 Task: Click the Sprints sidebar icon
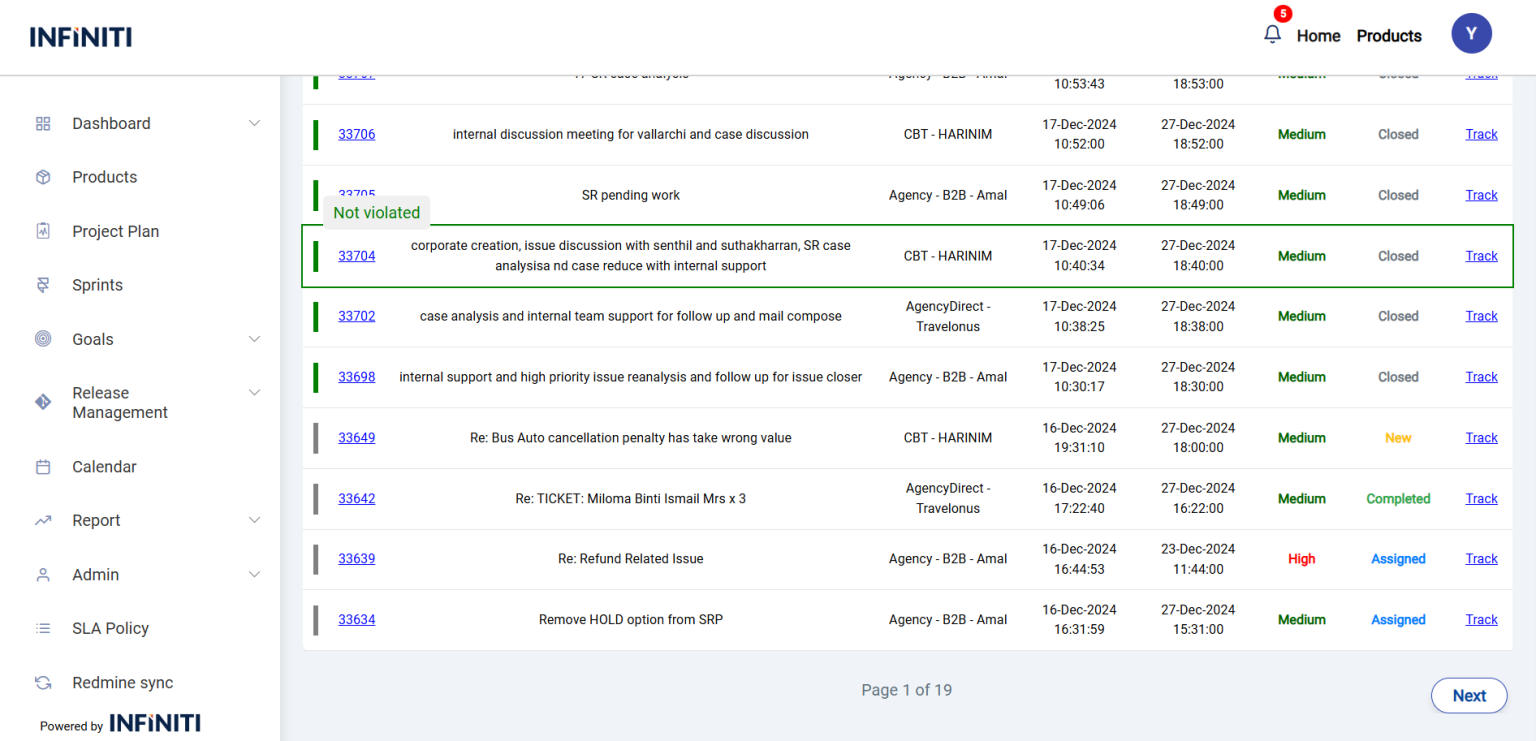point(43,285)
